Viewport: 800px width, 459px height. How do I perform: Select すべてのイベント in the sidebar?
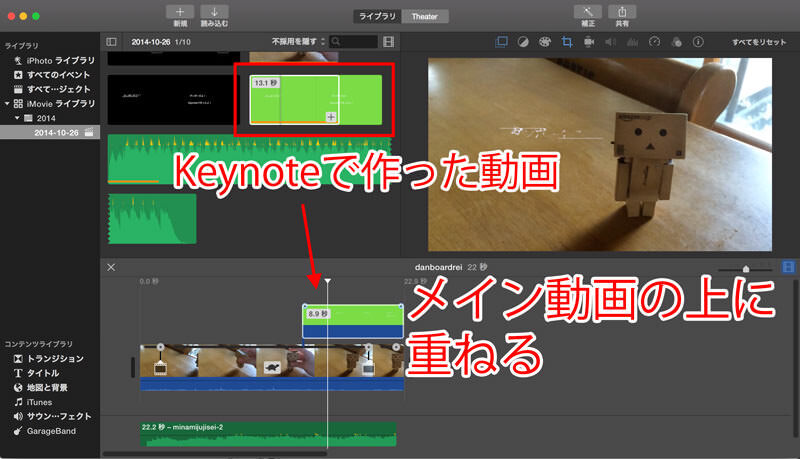(x=52, y=74)
